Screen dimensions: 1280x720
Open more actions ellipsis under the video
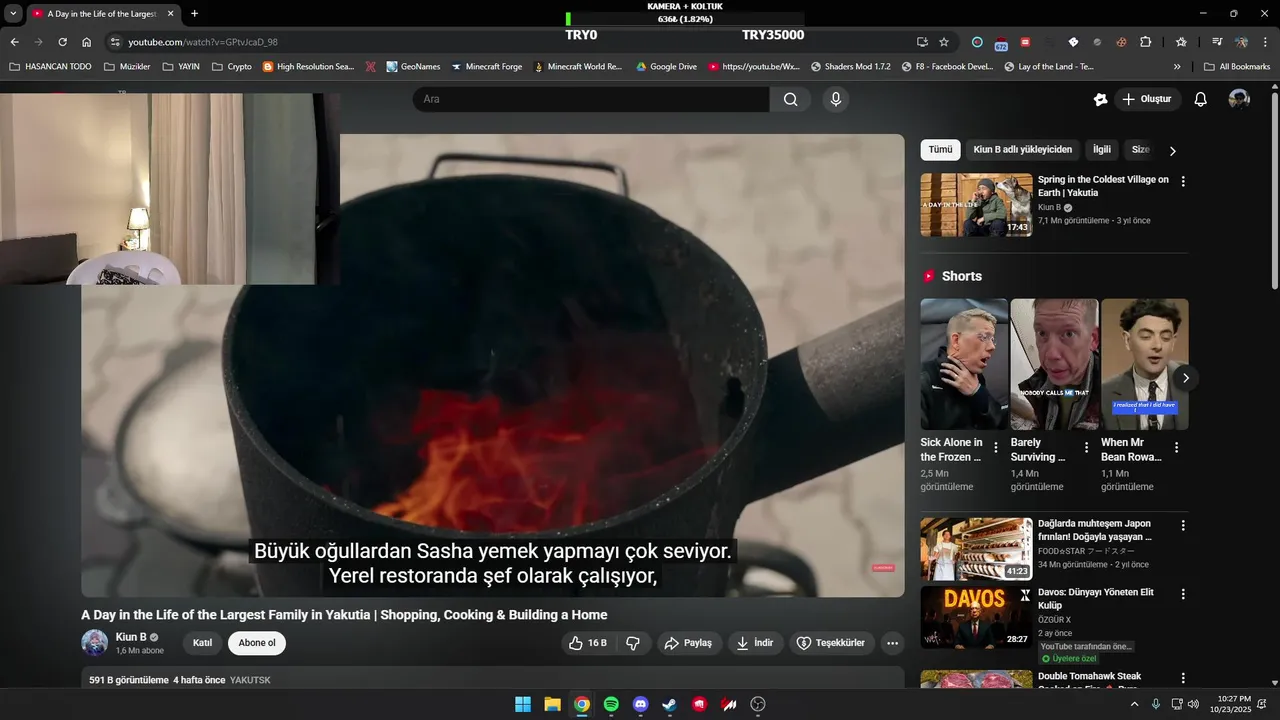893,643
